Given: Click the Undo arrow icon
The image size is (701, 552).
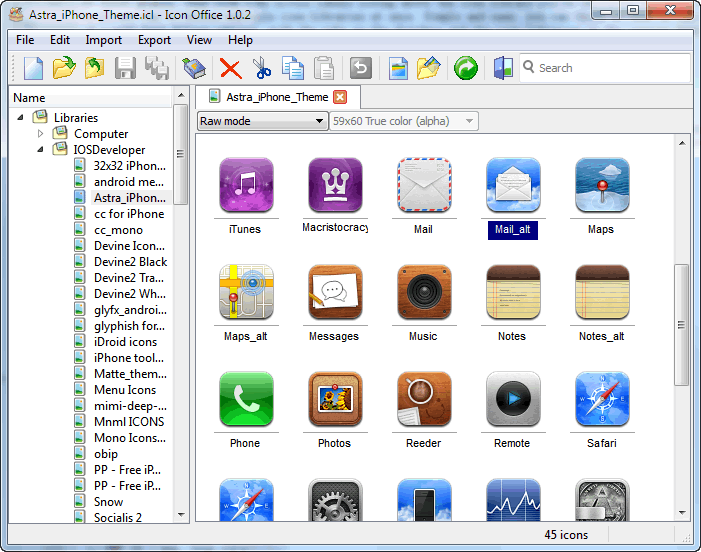Looking at the screenshot, I should point(360,68).
